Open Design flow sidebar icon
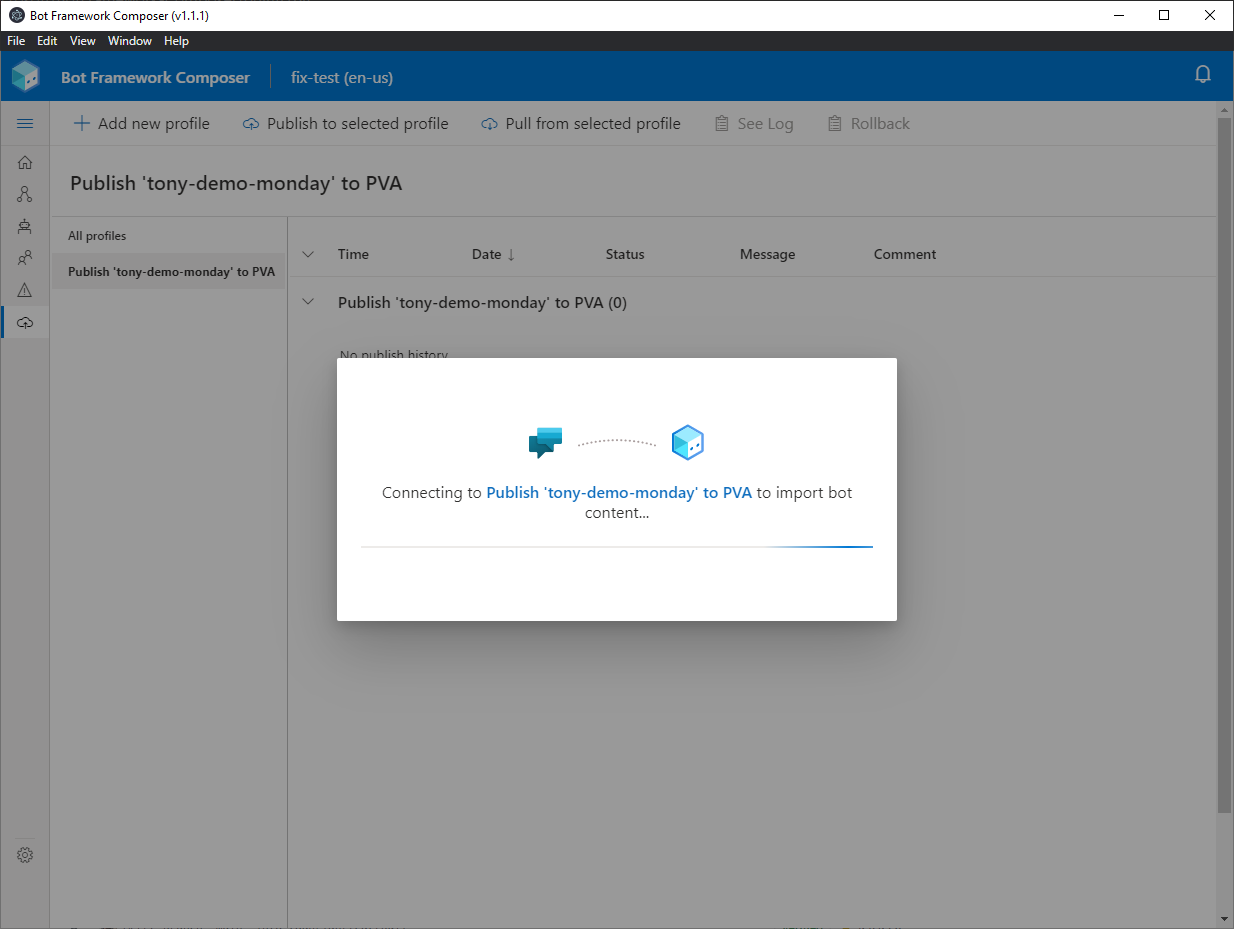1234x929 pixels. click(x=25, y=194)
